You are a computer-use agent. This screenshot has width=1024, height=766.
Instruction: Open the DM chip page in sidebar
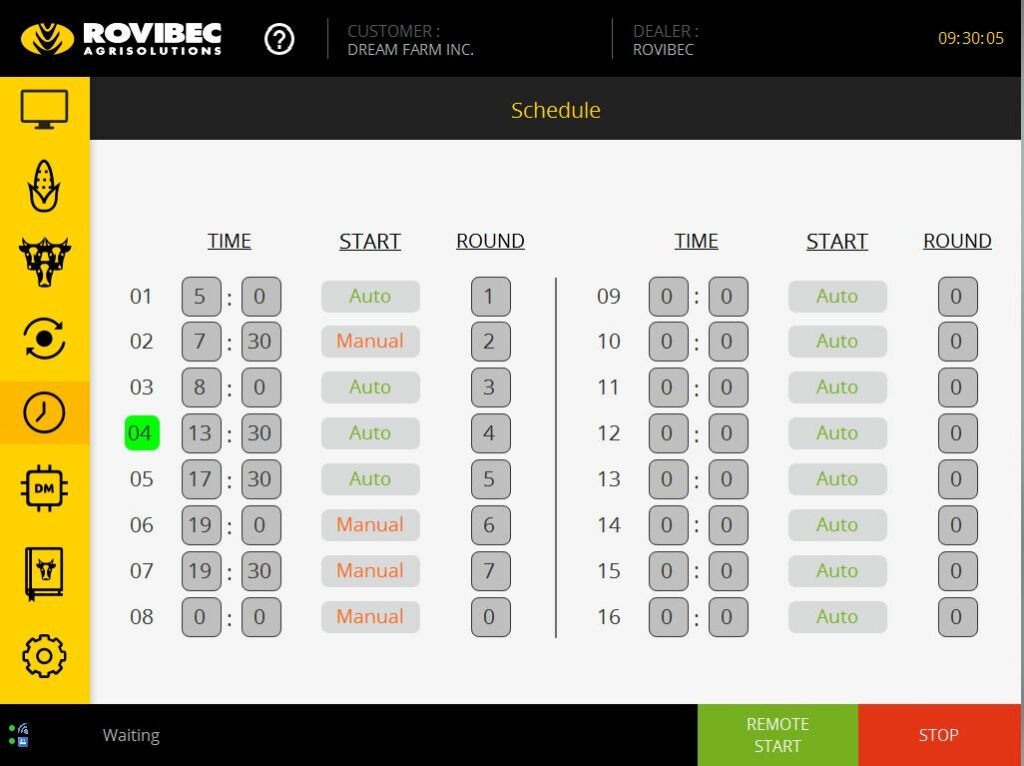[x=44, y=488]
